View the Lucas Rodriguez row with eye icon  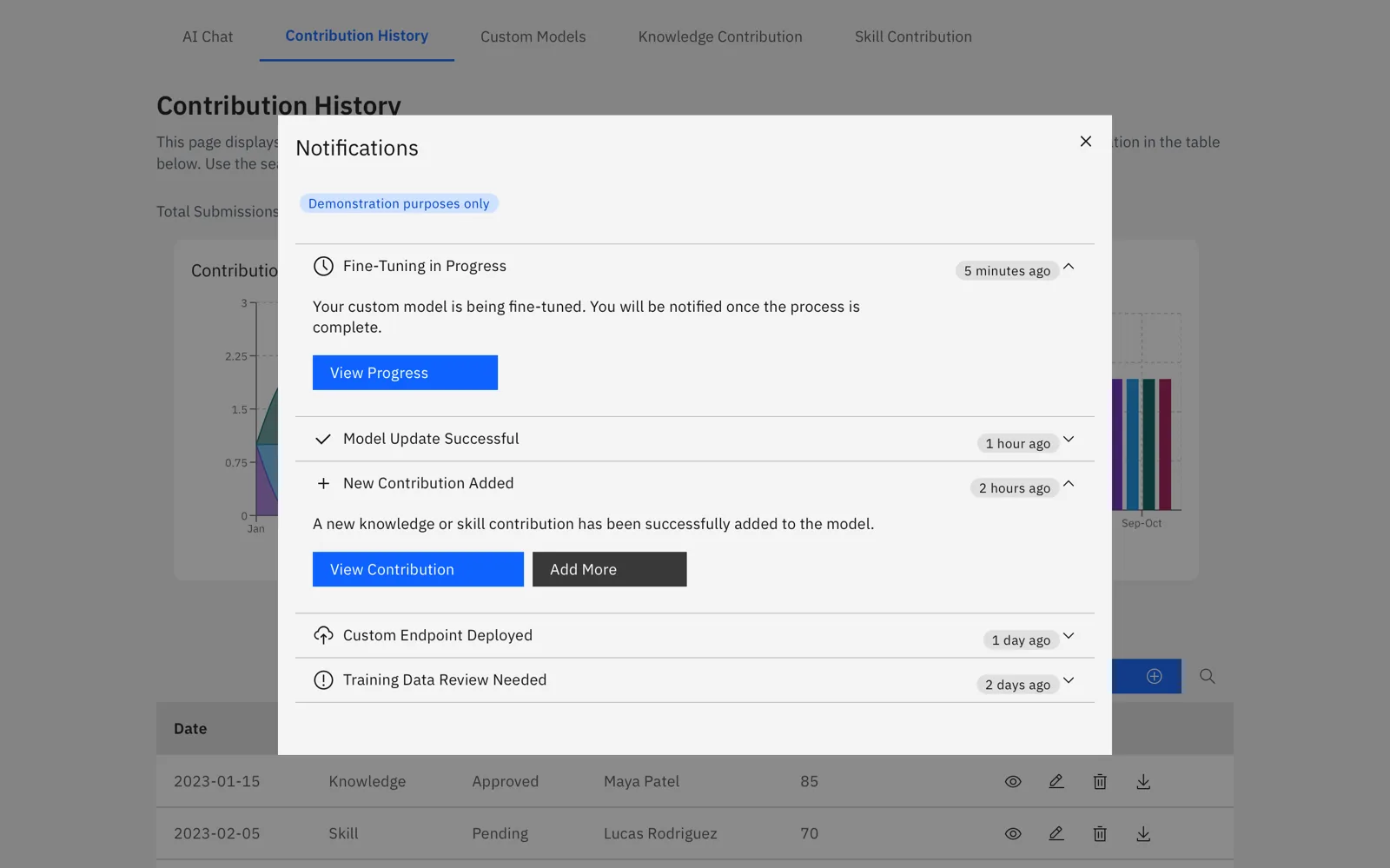tap(1013, 833)
